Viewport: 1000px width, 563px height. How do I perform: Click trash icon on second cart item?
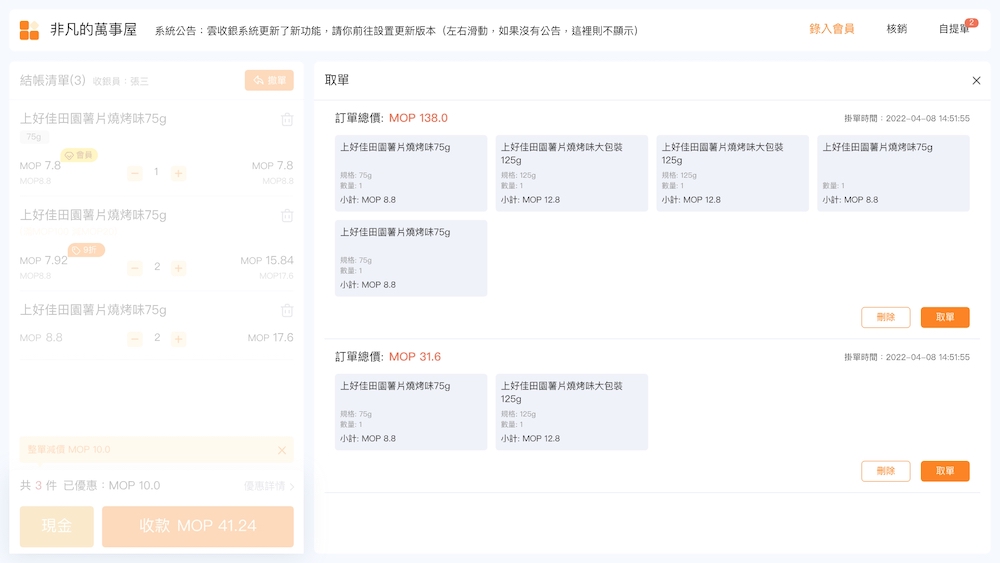pos(287,216)
